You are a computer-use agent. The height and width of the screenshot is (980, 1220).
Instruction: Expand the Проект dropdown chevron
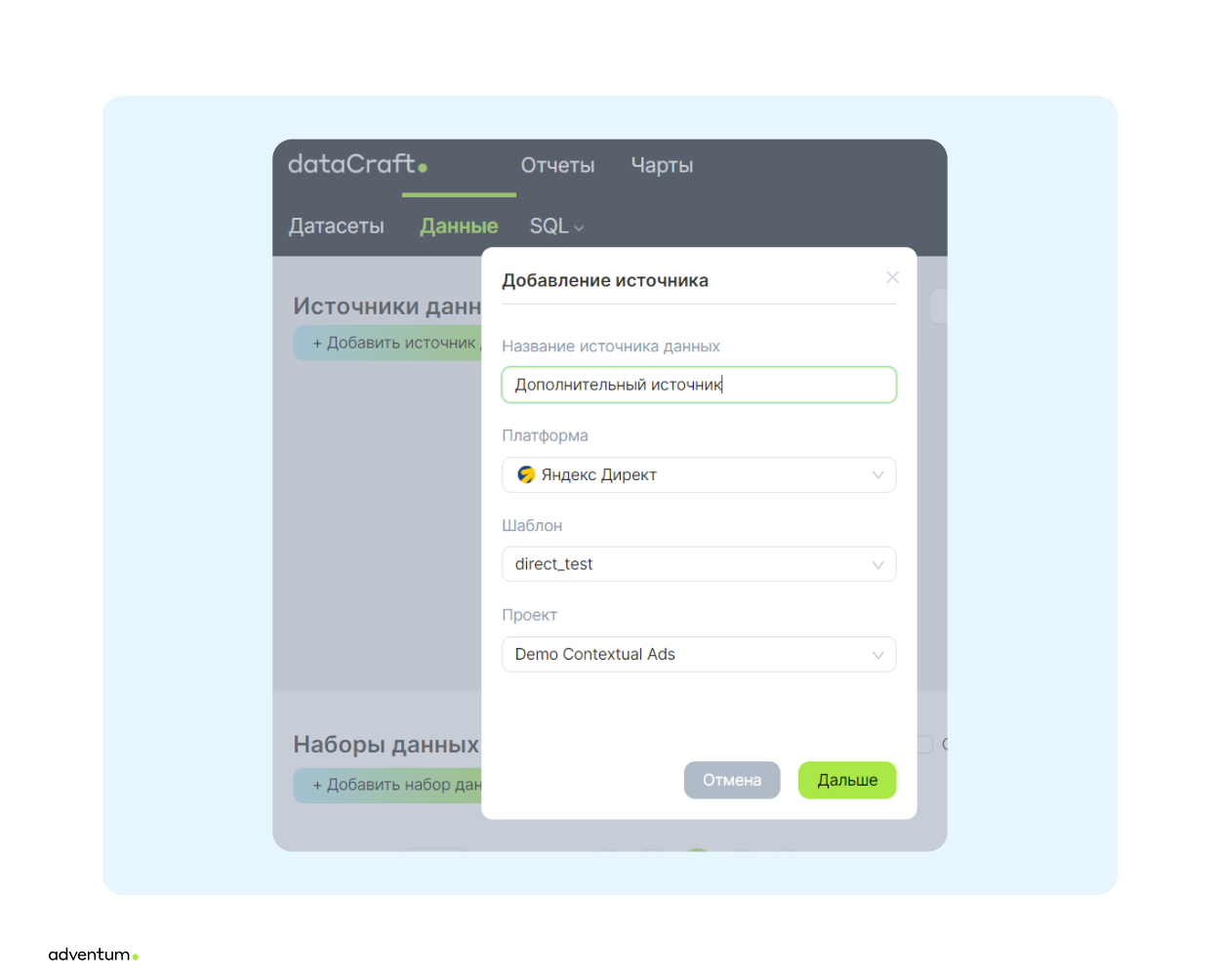click(877, 655)
